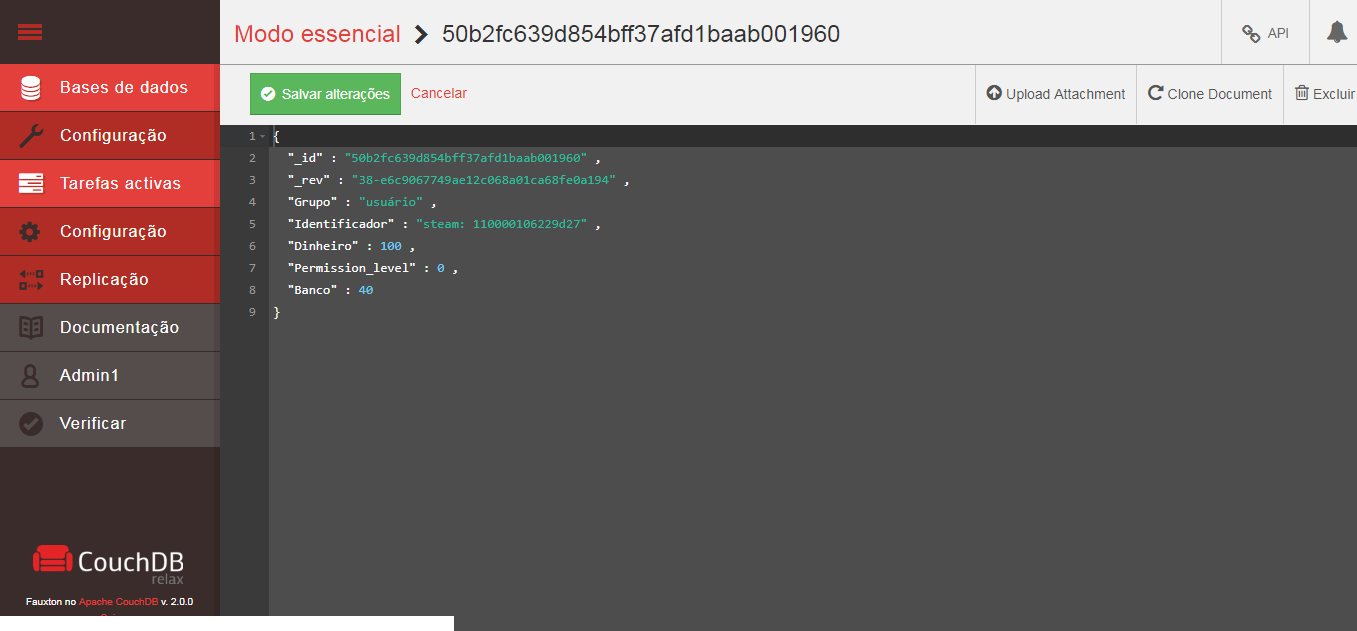The height and width of the screenshot is (631, 1357).
Task: Click the API button label
Action: 1278,33
